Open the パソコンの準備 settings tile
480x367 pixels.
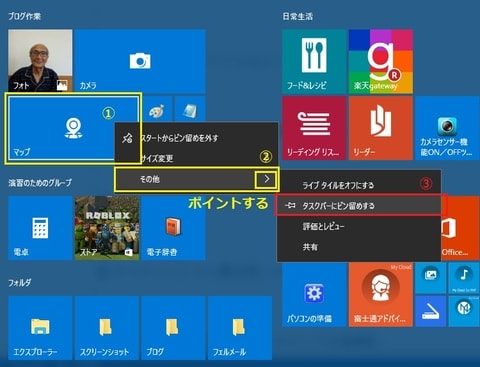click(314, 295)
